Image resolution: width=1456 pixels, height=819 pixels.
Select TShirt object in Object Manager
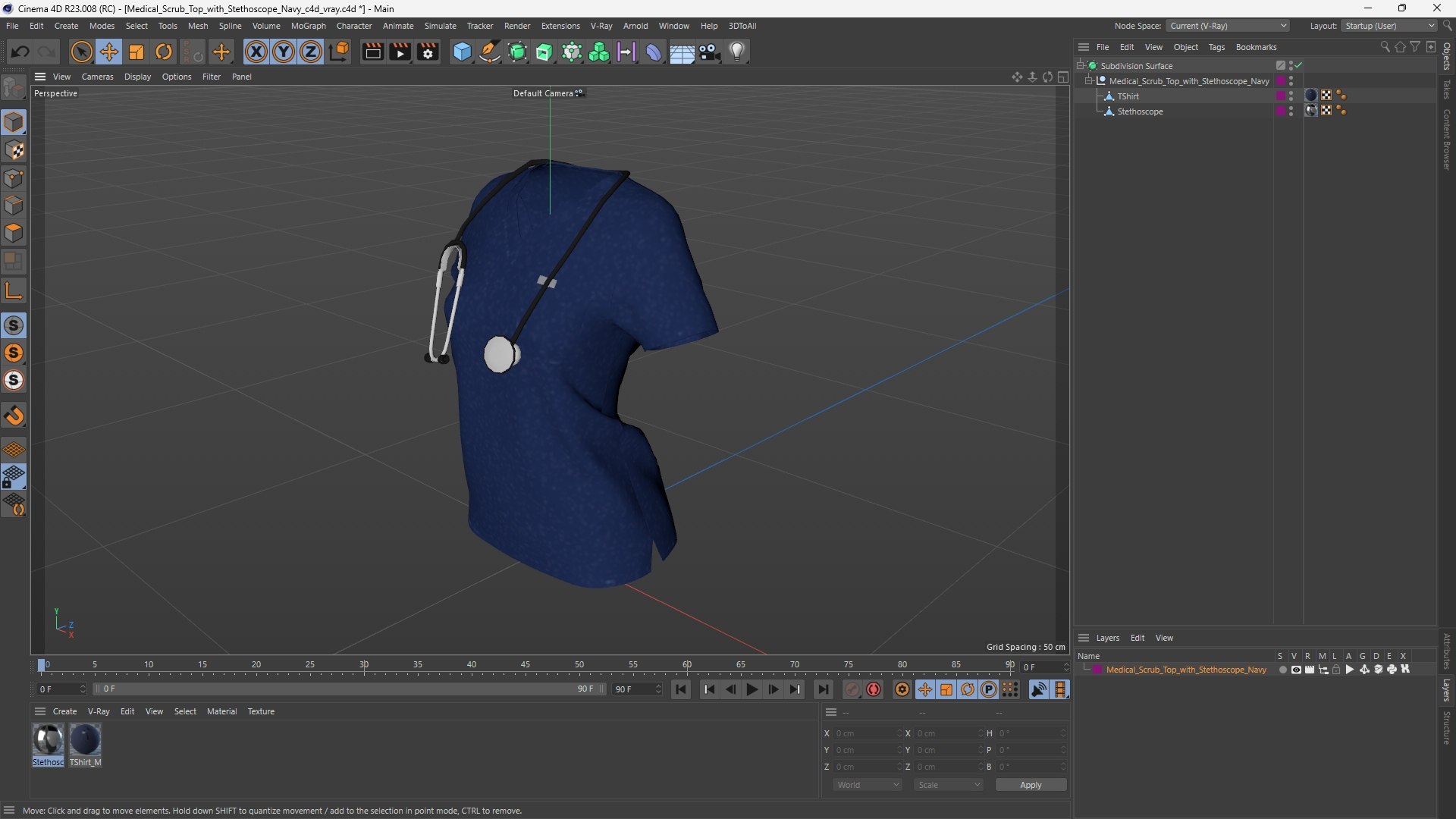1128,96
